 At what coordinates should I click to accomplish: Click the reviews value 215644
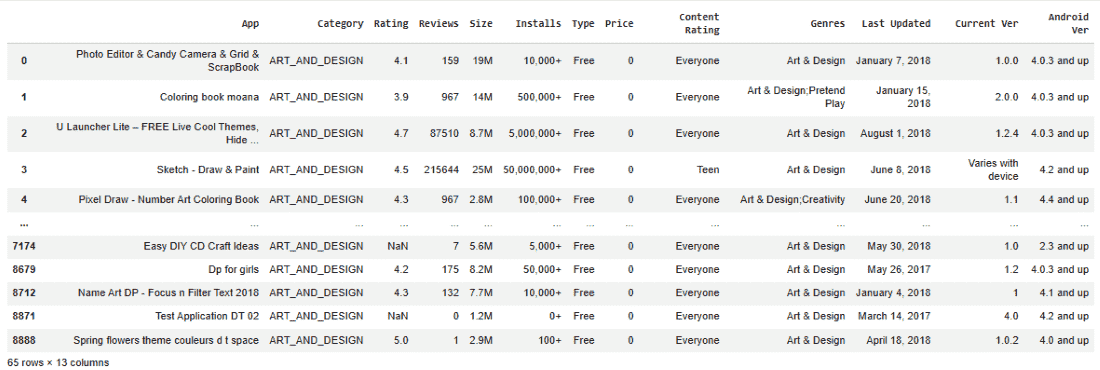(x=441, y=169)
